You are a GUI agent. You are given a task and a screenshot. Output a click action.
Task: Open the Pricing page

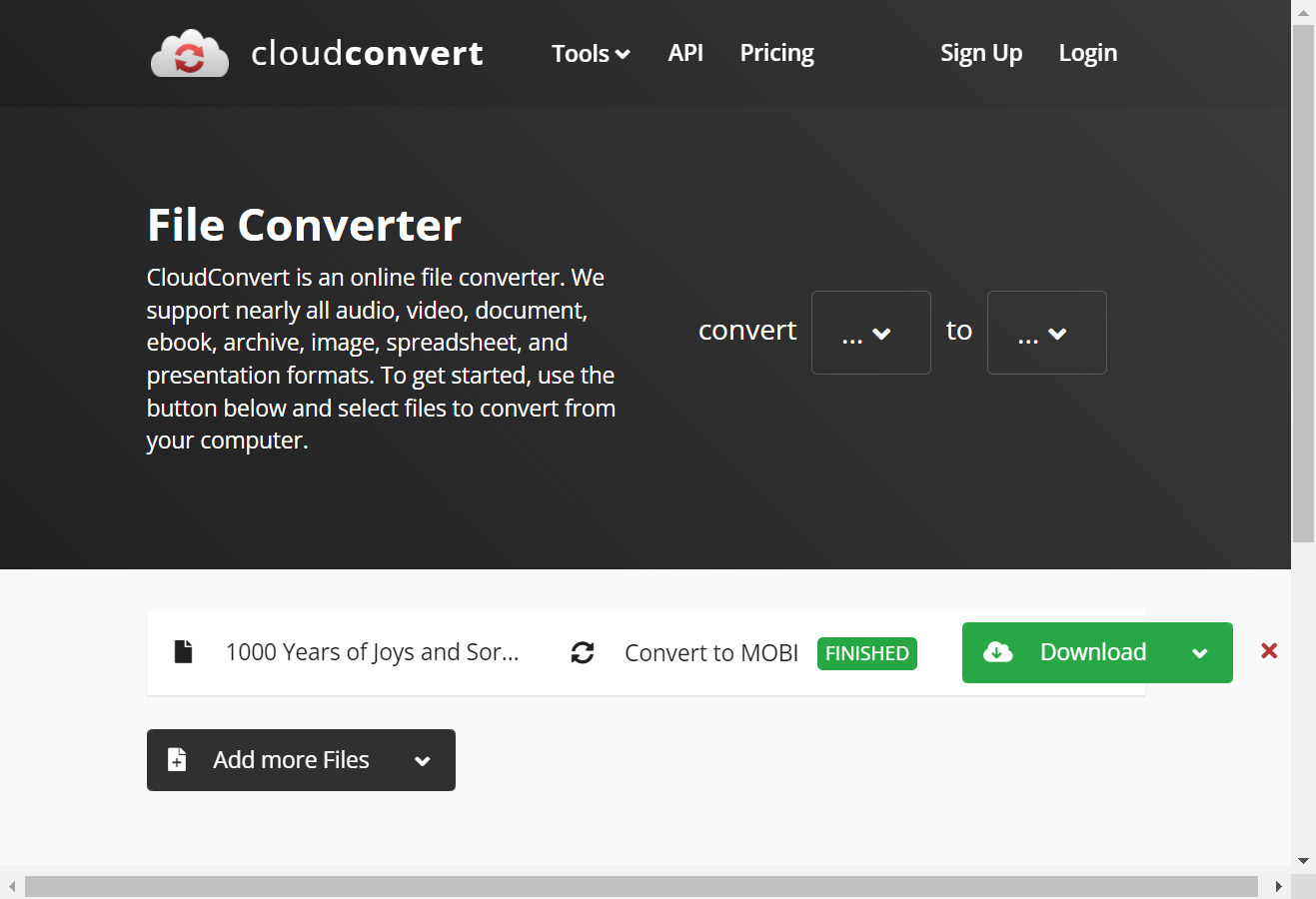pos(776,53)
